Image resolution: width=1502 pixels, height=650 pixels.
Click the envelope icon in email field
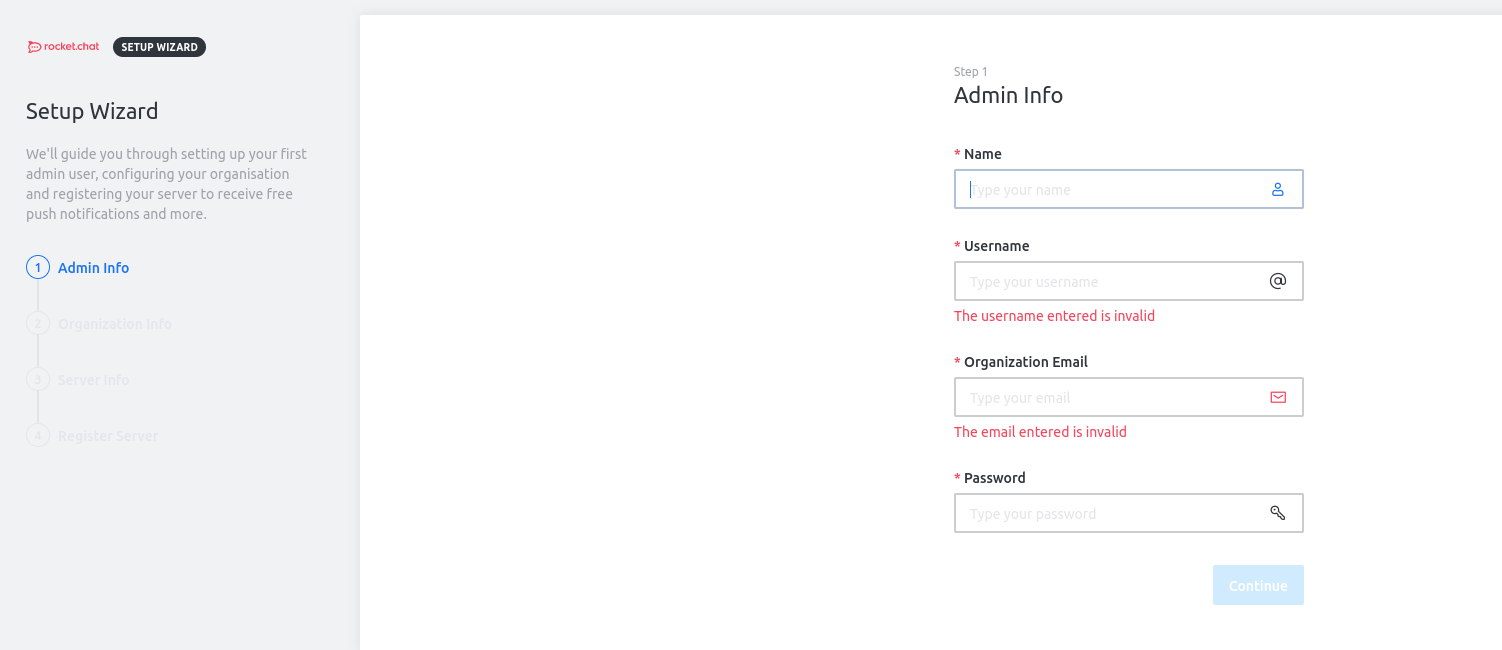tap(1277, 398)
